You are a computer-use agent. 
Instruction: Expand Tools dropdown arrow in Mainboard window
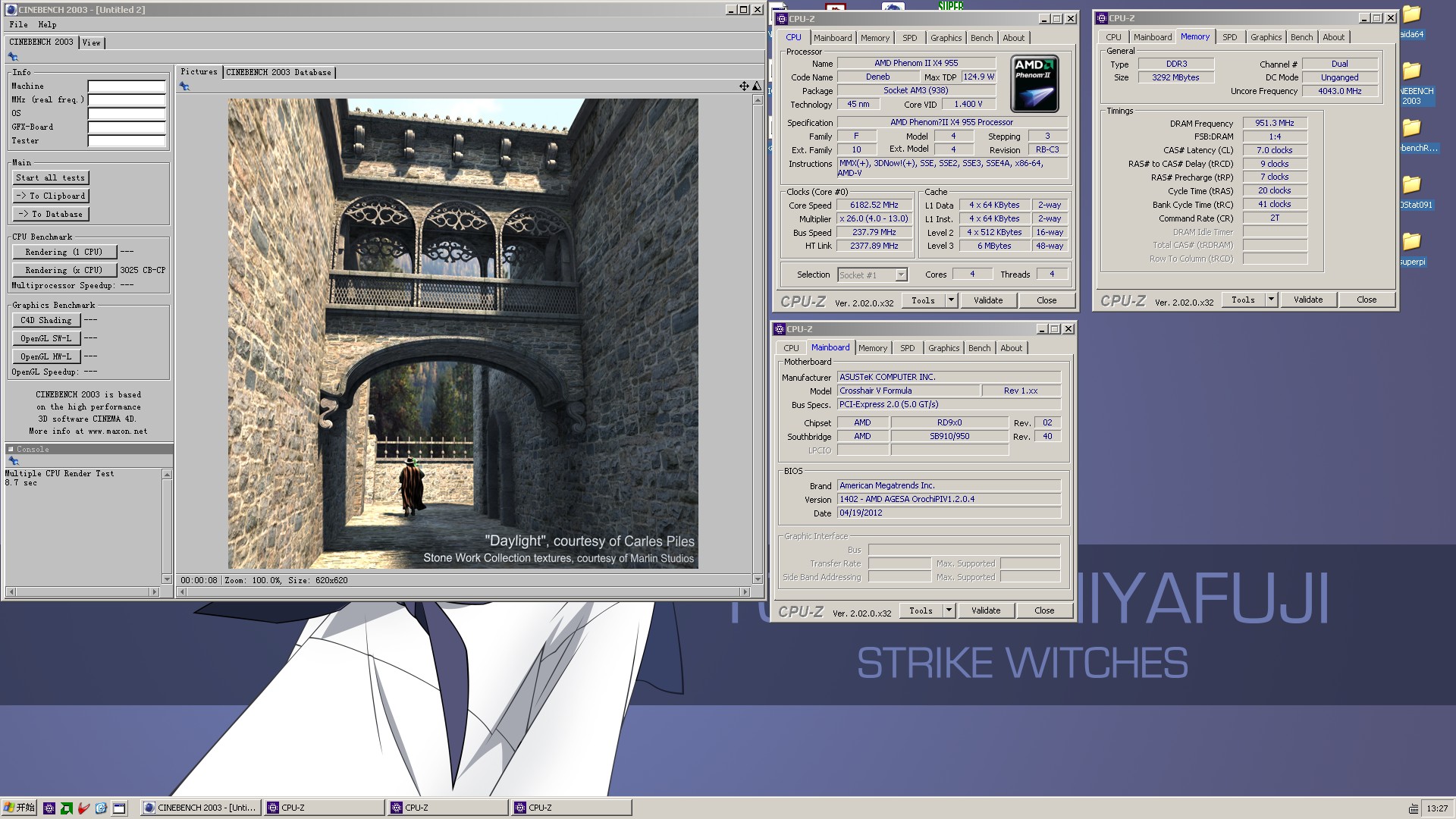click(949, 610)
